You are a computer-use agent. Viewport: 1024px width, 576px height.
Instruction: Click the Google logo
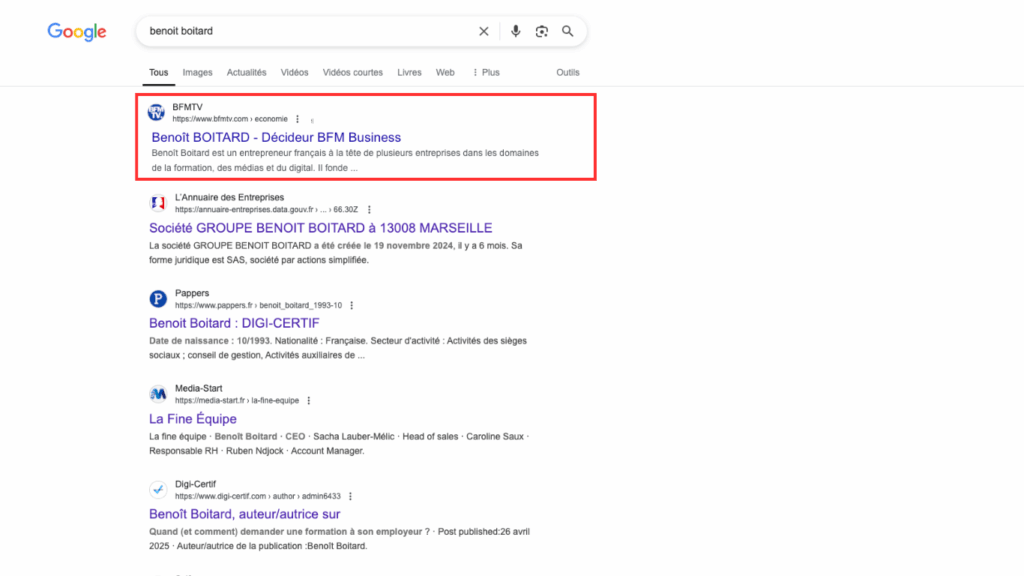coord(76,32)
